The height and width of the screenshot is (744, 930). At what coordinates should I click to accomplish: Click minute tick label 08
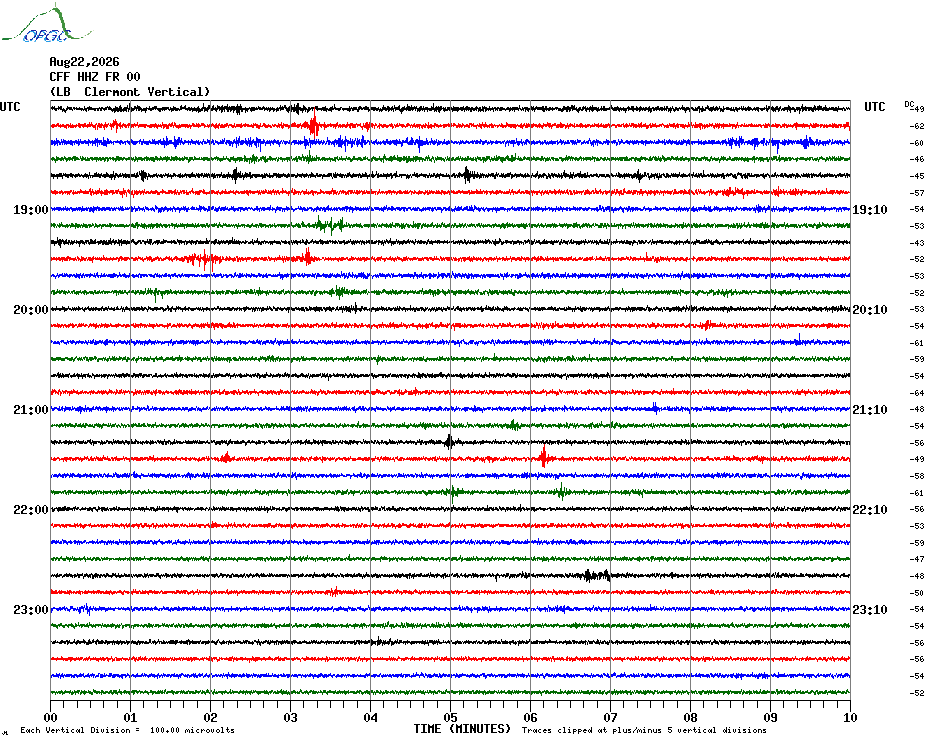(x=690, y=717)
